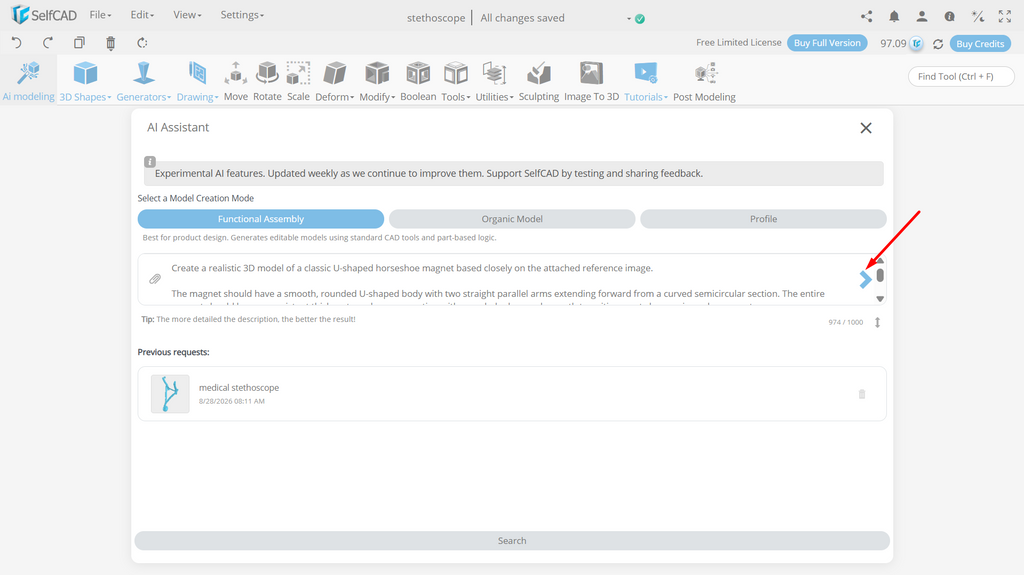Open the AI modeling tool

point(29,81)
